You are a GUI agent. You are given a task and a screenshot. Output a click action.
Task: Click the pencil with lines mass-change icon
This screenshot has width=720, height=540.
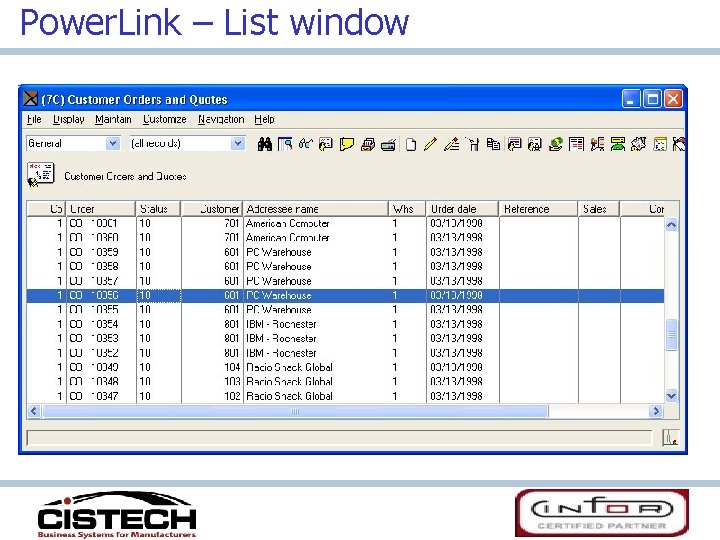(452, 144)
